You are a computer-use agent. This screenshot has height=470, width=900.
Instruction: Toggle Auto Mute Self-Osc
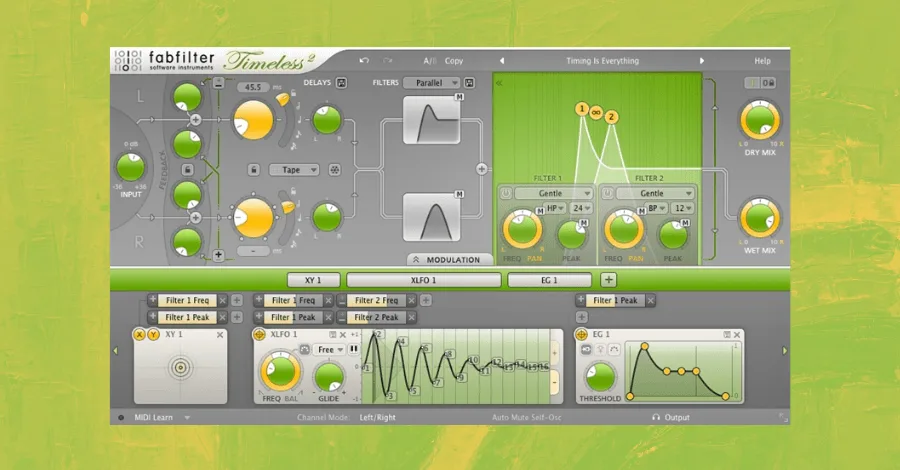click(x=526, y=417)
